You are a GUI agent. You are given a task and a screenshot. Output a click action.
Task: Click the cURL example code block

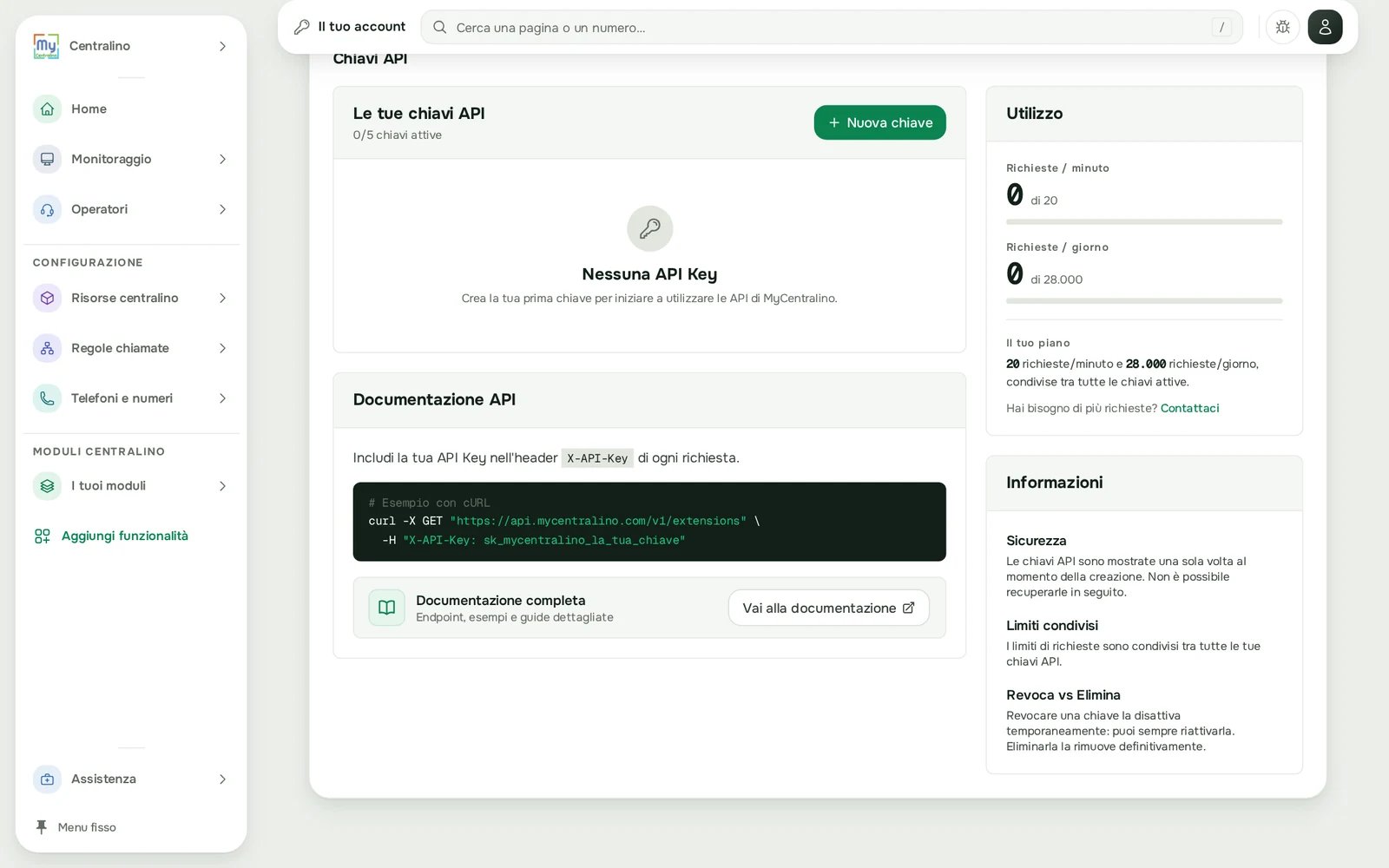pos(649,522)
